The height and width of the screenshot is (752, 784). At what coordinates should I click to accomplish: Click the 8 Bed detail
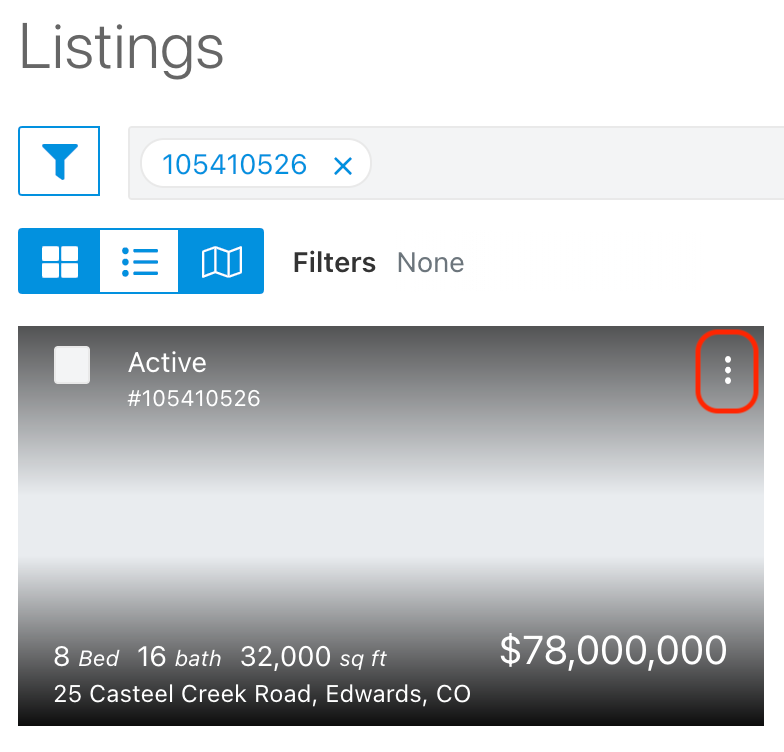[x=86, y=657]
